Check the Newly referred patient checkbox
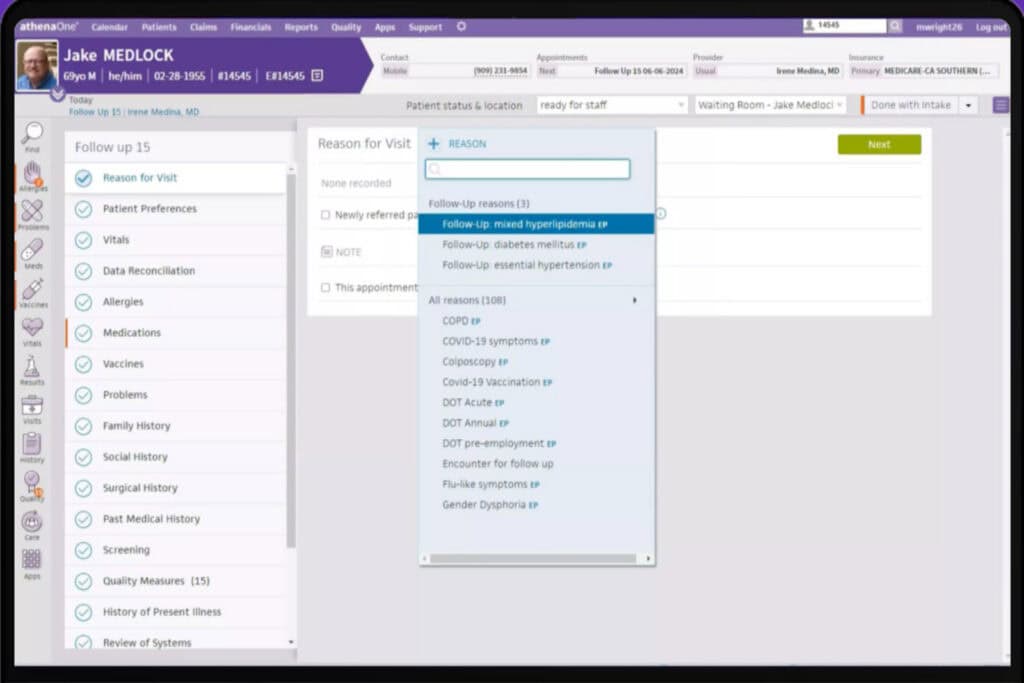This screenshot has width=1024, height=683. coord(326,215)
